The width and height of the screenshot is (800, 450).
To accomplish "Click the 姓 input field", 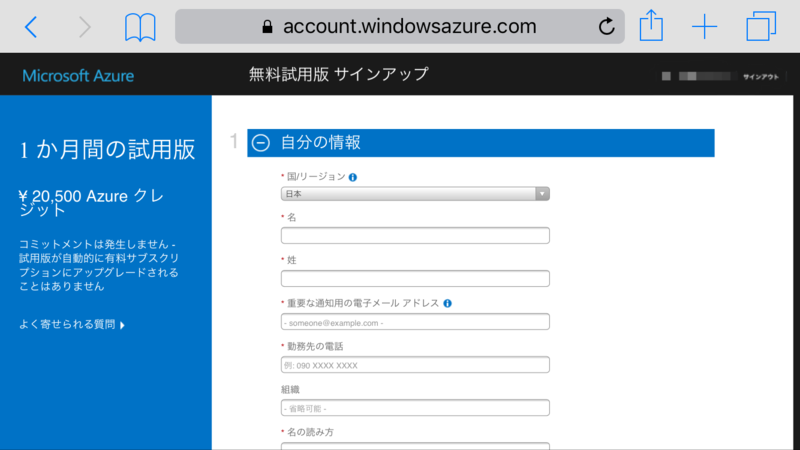I will pyautogui.click(x=415, y=278).
